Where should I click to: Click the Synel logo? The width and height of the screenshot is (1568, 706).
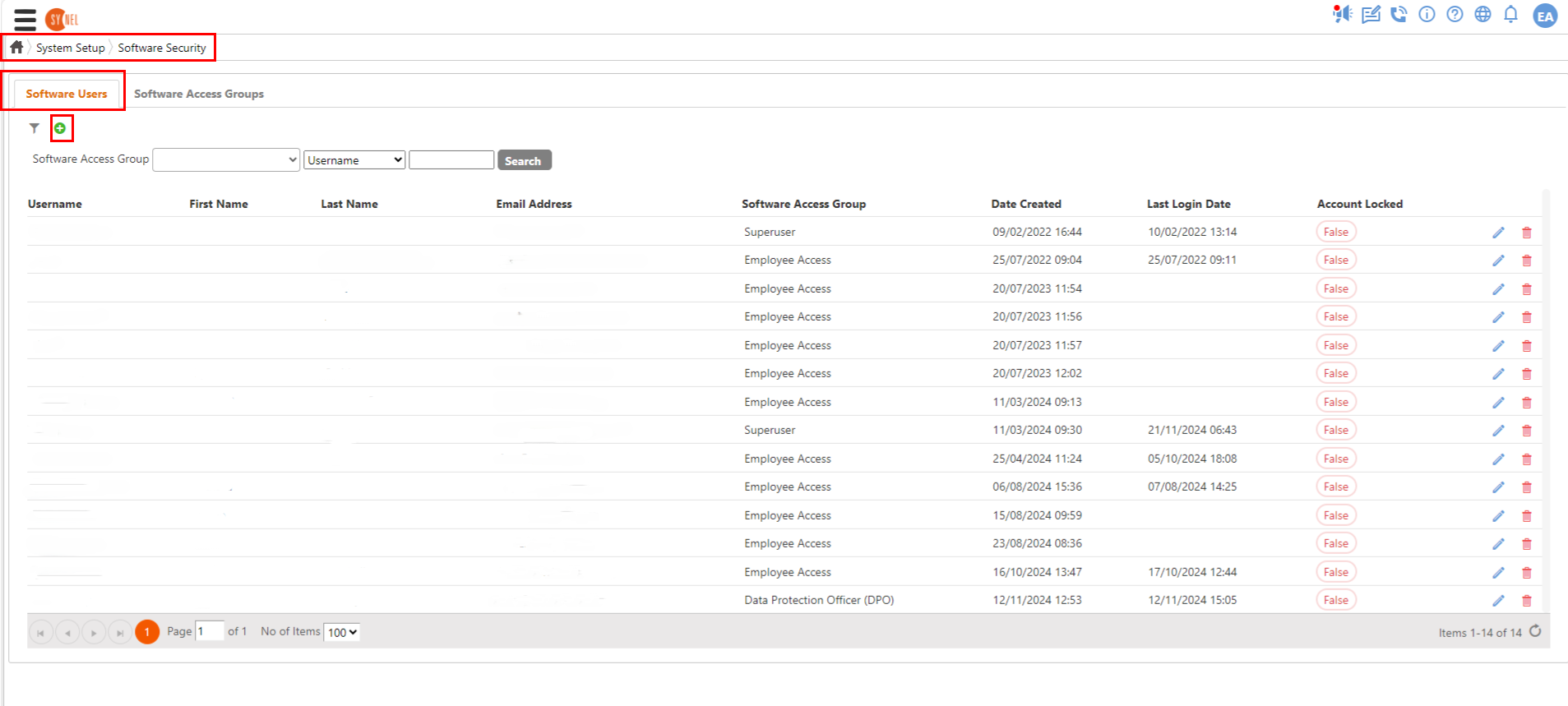pos(62,19)
